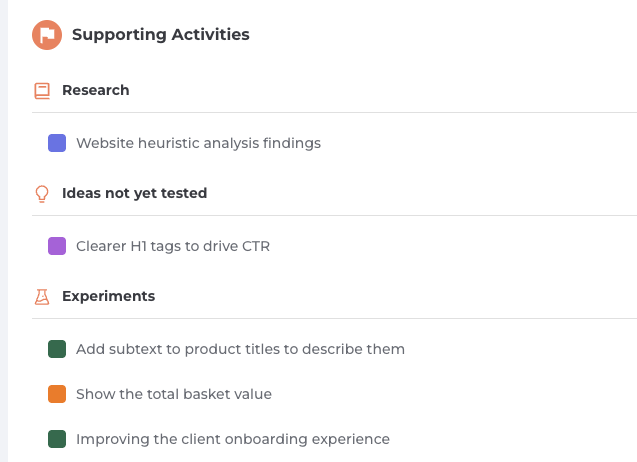
Task: Click the orange square beside total basket value
Action: pos(57,394)
